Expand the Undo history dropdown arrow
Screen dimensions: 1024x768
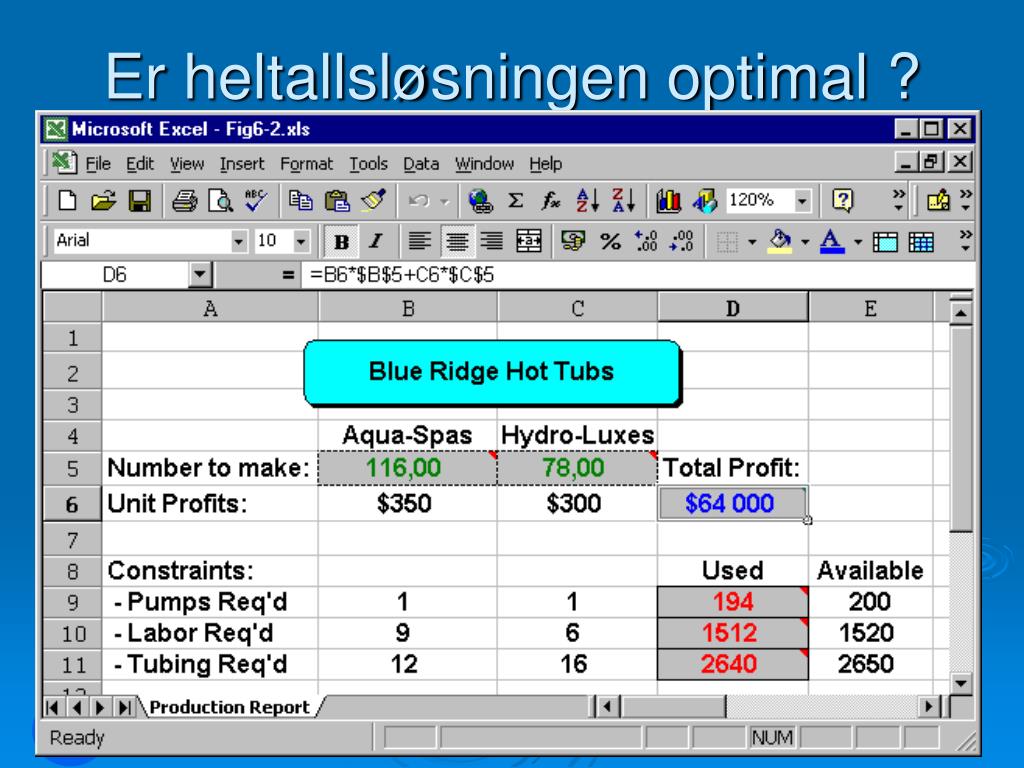click(x=445, y=201)
